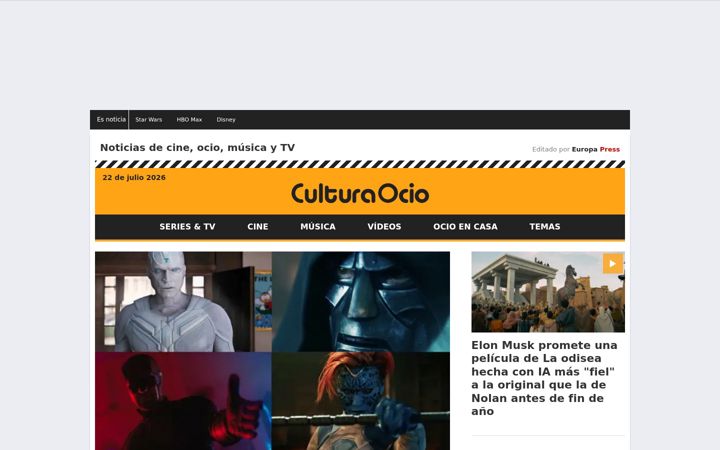Open the Vídeos menu item
Screen dimensions: 720x450
[384, 226]
